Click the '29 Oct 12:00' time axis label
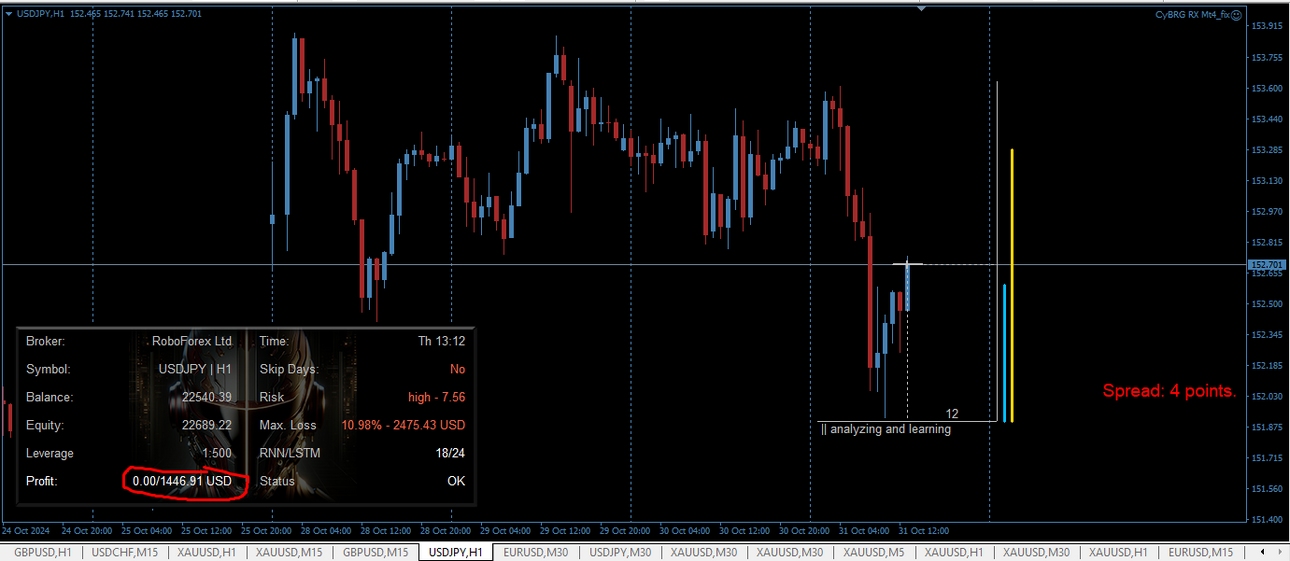The height and width of the screenshot is (561, 1290). [565, 531]
